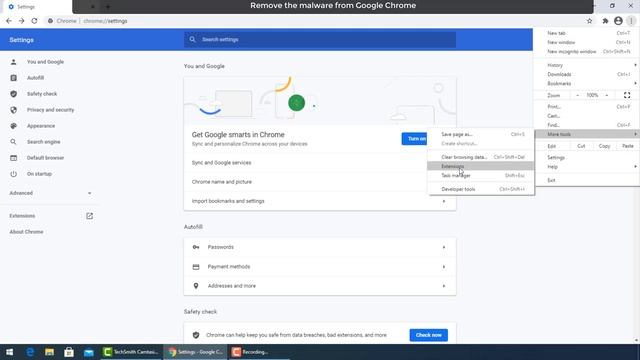Image resolution: width=640 pixels, height=360 pixels.
Task: Bookmark this page with the star icon
Action: (589, 21)
